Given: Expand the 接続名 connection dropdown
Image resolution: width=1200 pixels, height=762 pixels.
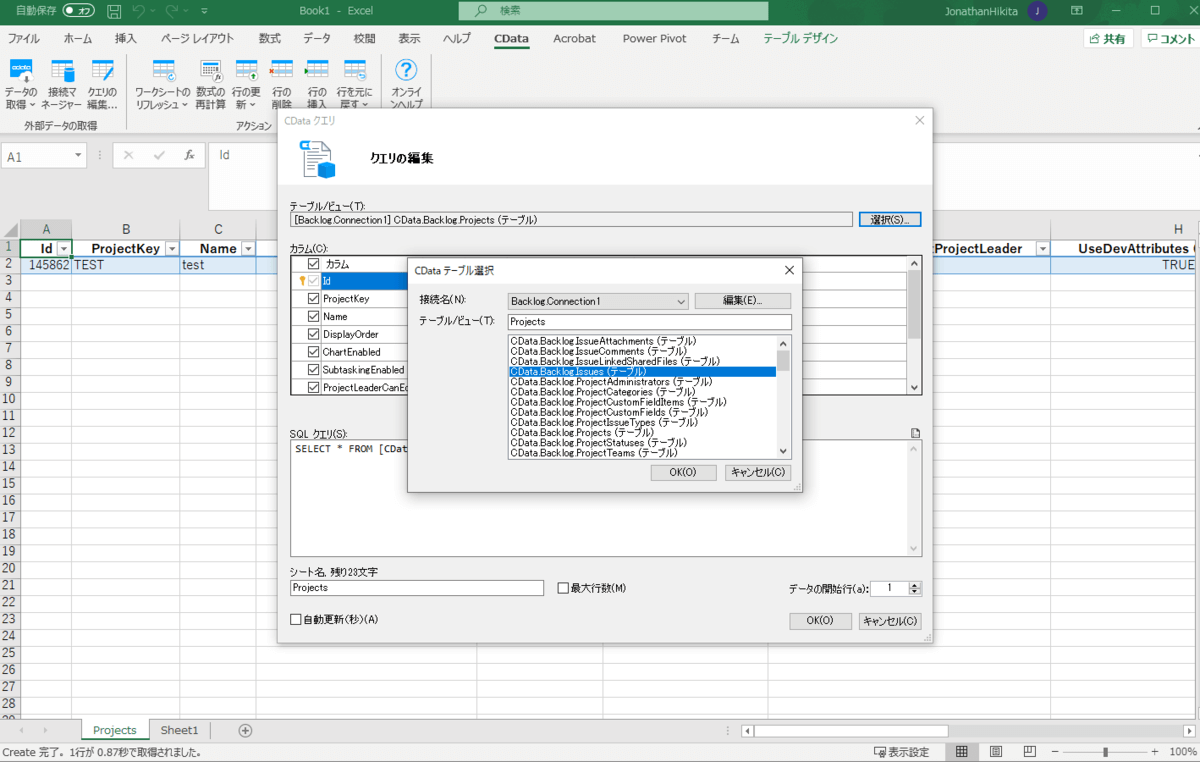Looking at the screenshot, I should pyautogui.click(x=681, y=301).
